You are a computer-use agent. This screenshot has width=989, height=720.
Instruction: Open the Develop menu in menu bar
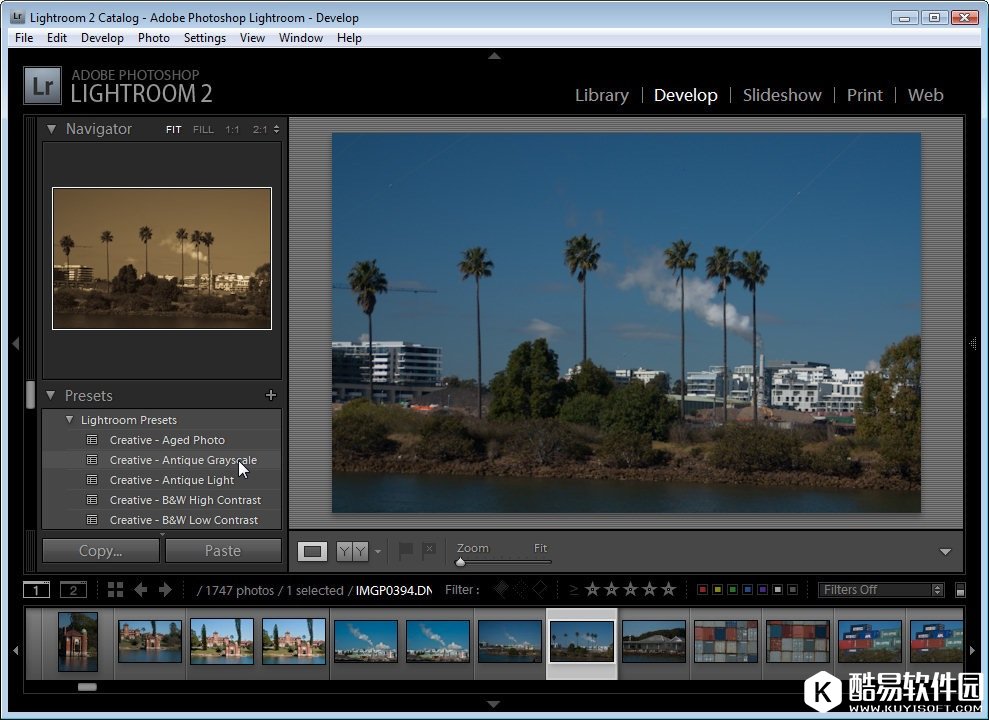pyautogui.click(x=102, y=38)
